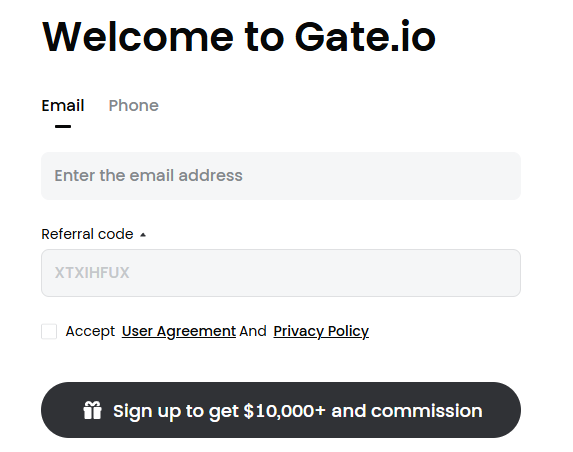This screenshot has width=573, height=452.
Task: Collapse the Referral code triangle arrow
Action: pyautogui.click(x=143, y=235)
